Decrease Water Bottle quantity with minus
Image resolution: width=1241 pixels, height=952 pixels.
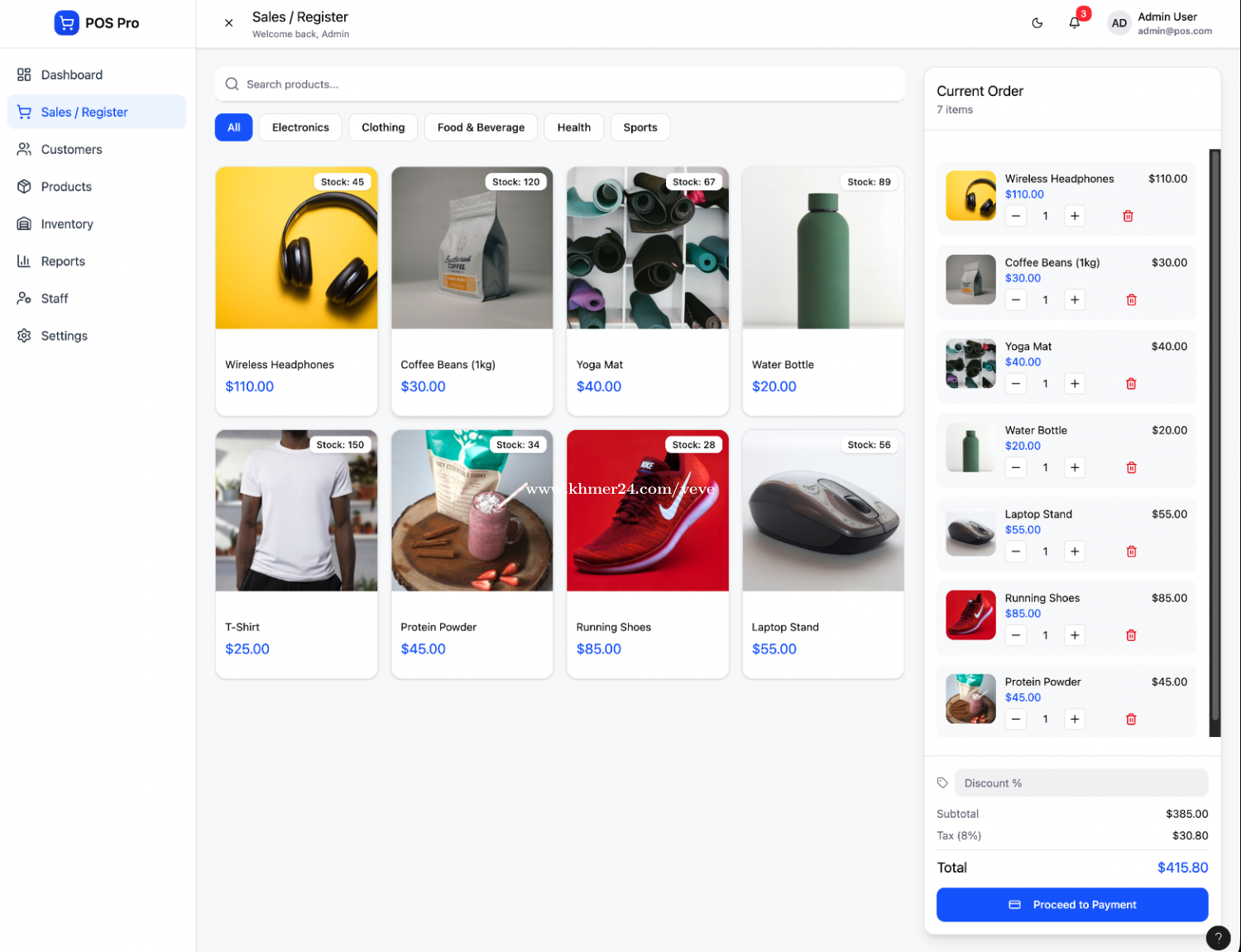(1016, 468)
